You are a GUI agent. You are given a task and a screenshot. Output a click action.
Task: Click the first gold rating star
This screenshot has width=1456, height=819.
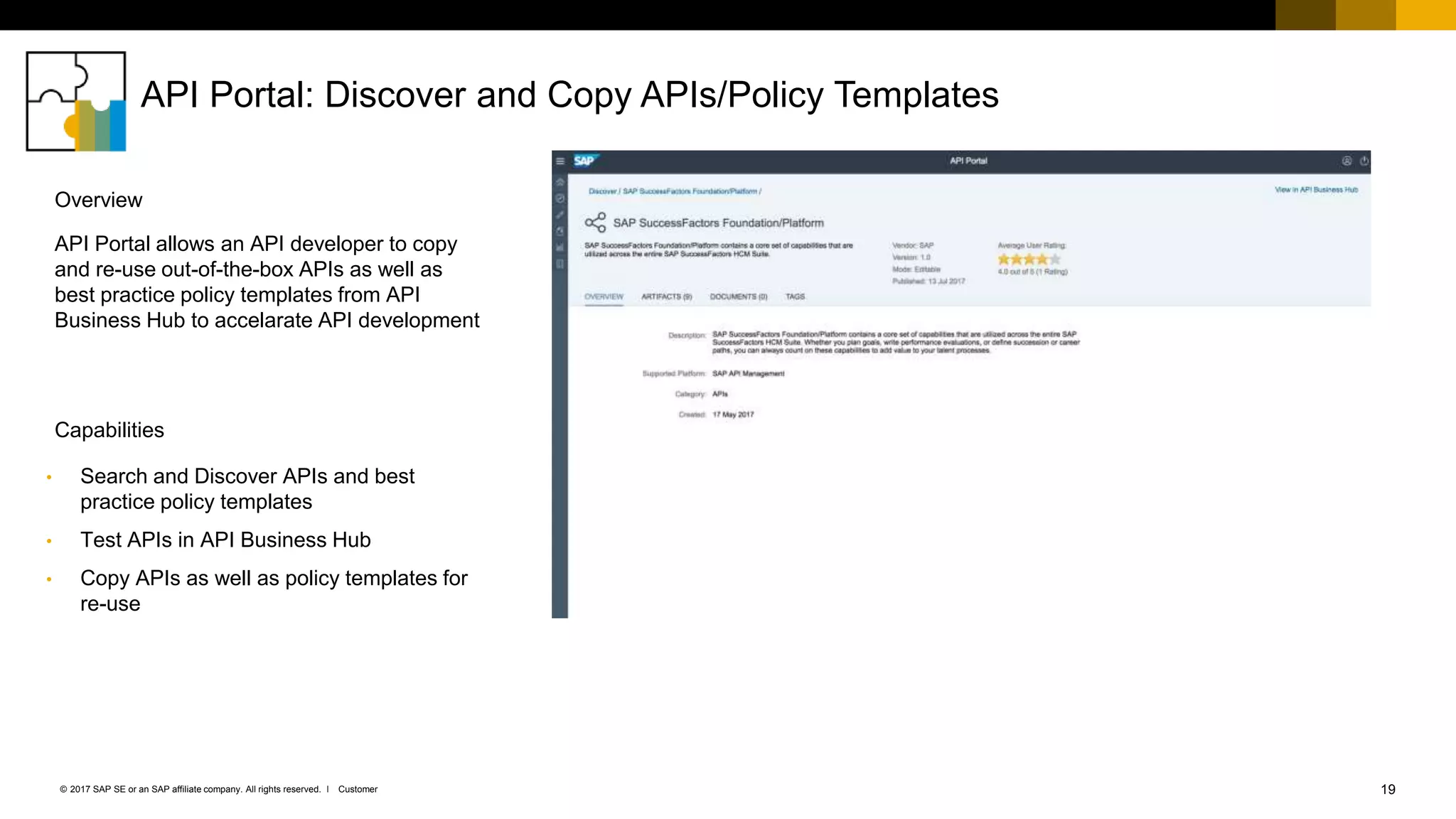tap(1004, 259)
